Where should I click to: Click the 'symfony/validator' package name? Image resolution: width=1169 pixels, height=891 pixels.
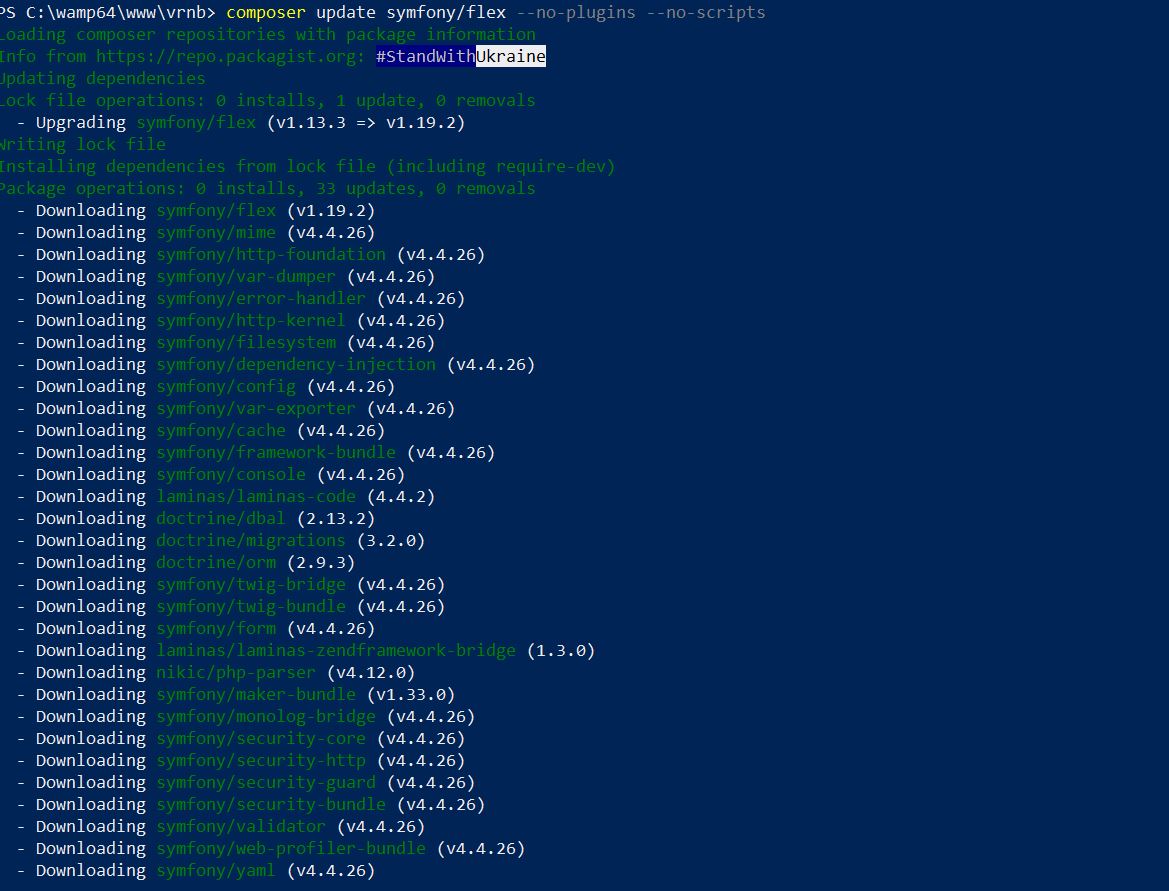coord(242,826)
